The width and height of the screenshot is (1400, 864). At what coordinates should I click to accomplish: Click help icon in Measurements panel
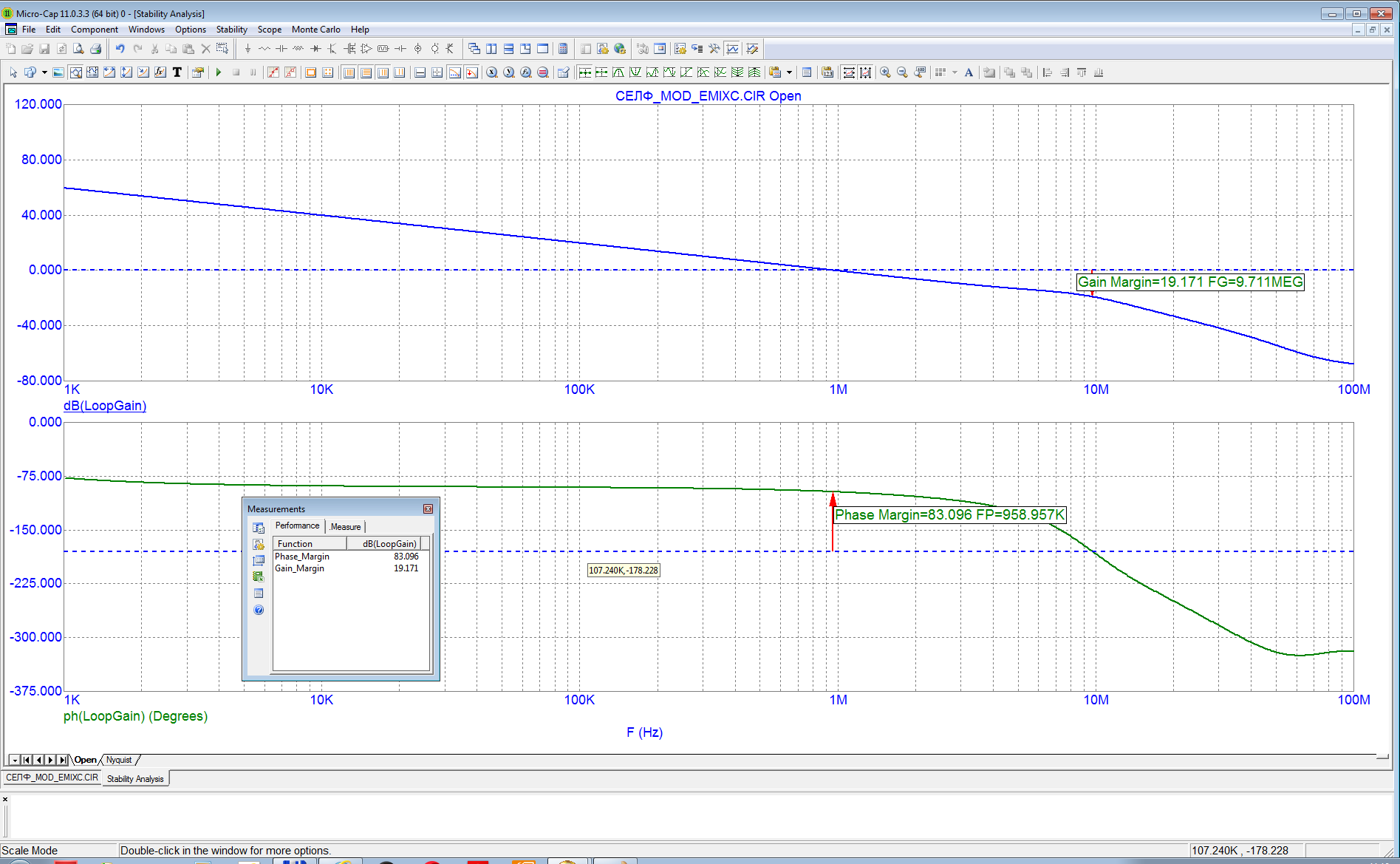[x=259, y=610]
